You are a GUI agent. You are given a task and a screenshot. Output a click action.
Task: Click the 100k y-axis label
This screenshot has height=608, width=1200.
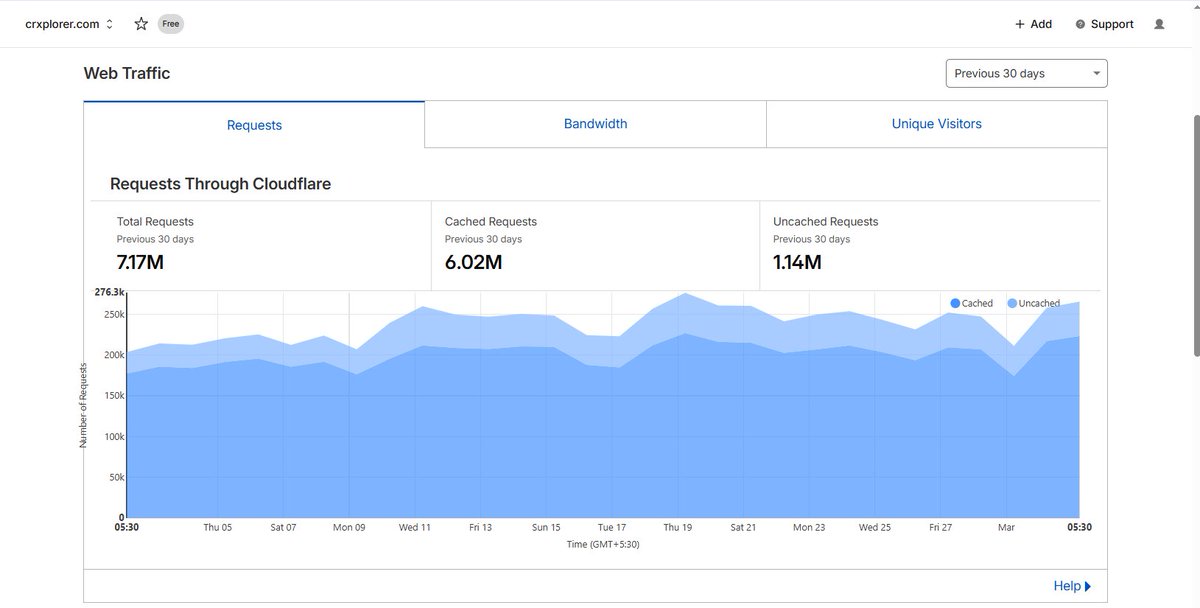click(x=113, y=437)
